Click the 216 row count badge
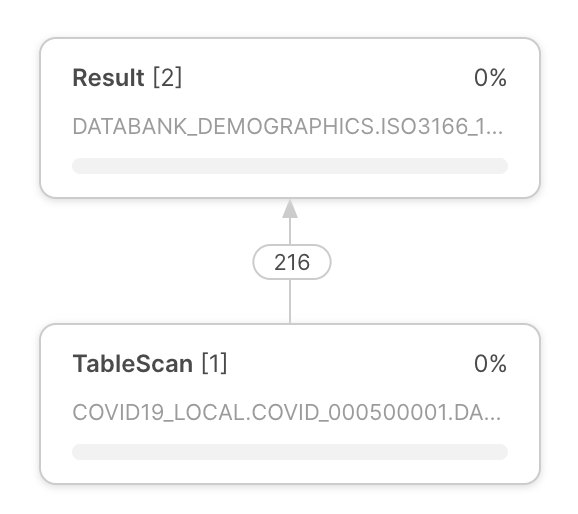The image size is (578, 514). click(292, 262)
